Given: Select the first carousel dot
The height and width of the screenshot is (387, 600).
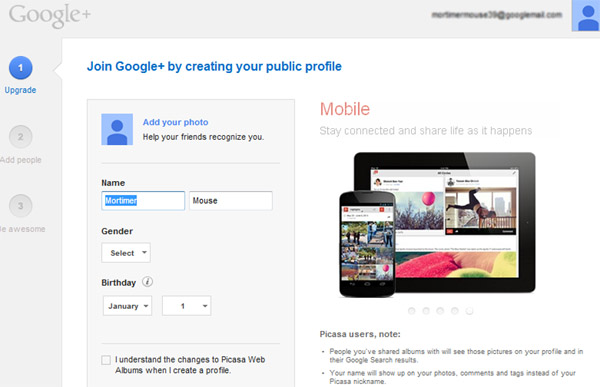Looking at the screenshot, I should 412,311.
